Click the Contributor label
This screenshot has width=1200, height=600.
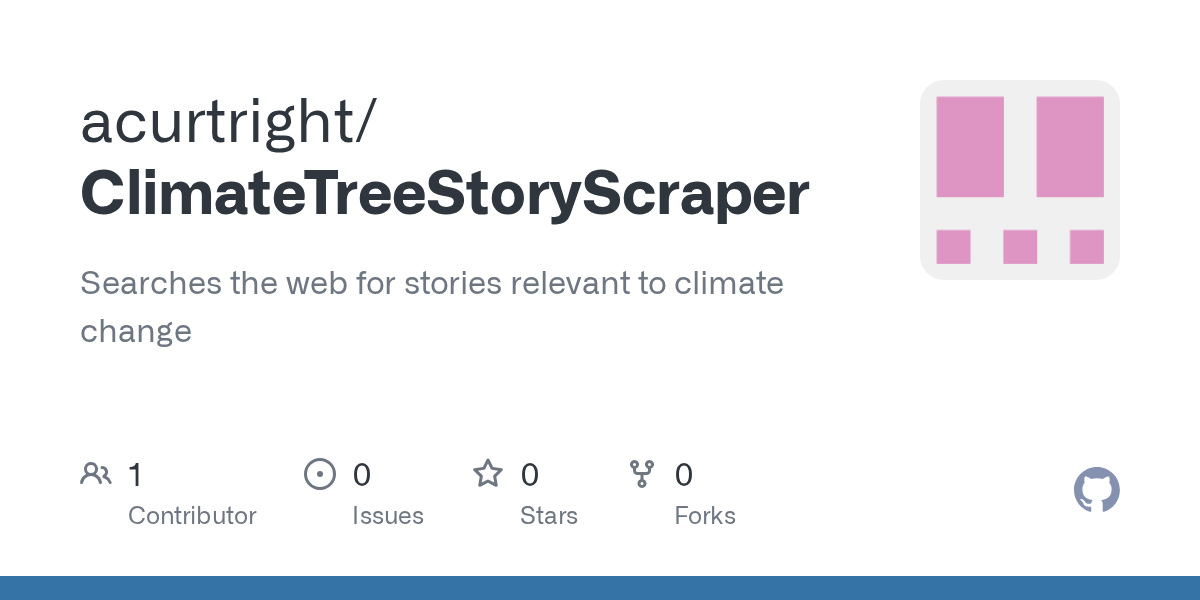click(x=192, y=516)
